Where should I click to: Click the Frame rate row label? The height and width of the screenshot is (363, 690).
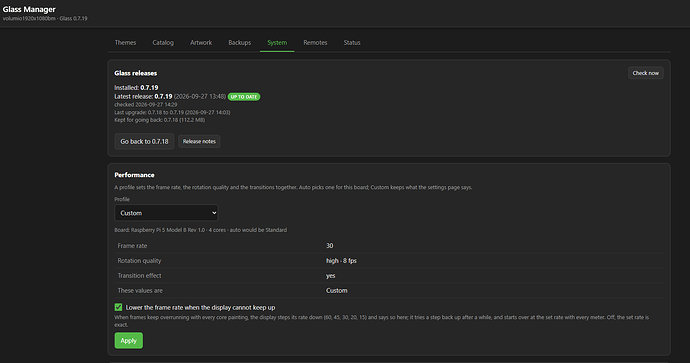tap(132, 246)
